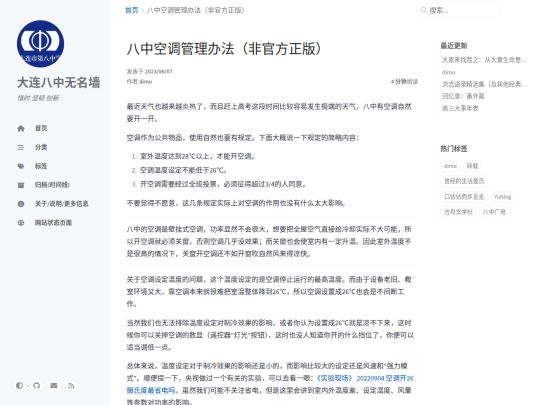Select the 方舟文学社 tag chip
Viewport: 540px width, 405px height.
tap(458, 212)
